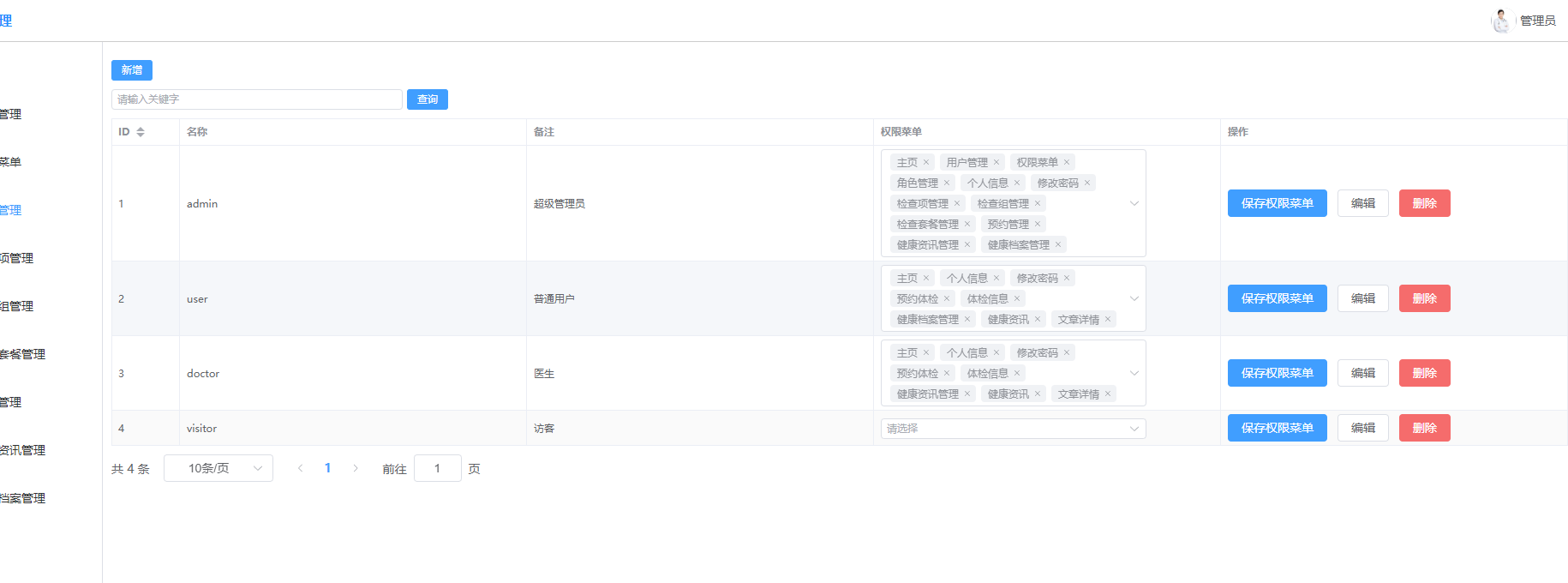This screenshot has width=1568, height=583.
Task: Remove the 用户管理 tag from admin row
Action: tap(996, 162)
